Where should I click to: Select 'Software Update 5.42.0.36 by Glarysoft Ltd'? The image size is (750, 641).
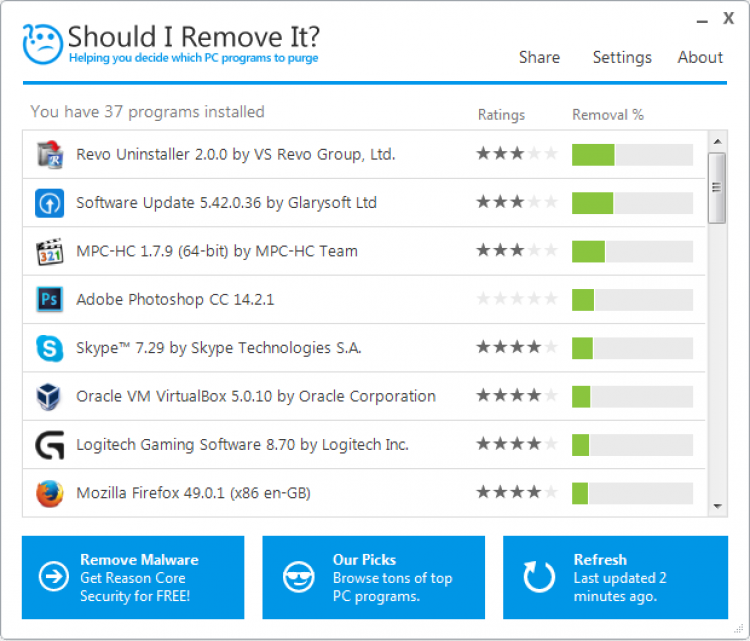pos(226,203)
